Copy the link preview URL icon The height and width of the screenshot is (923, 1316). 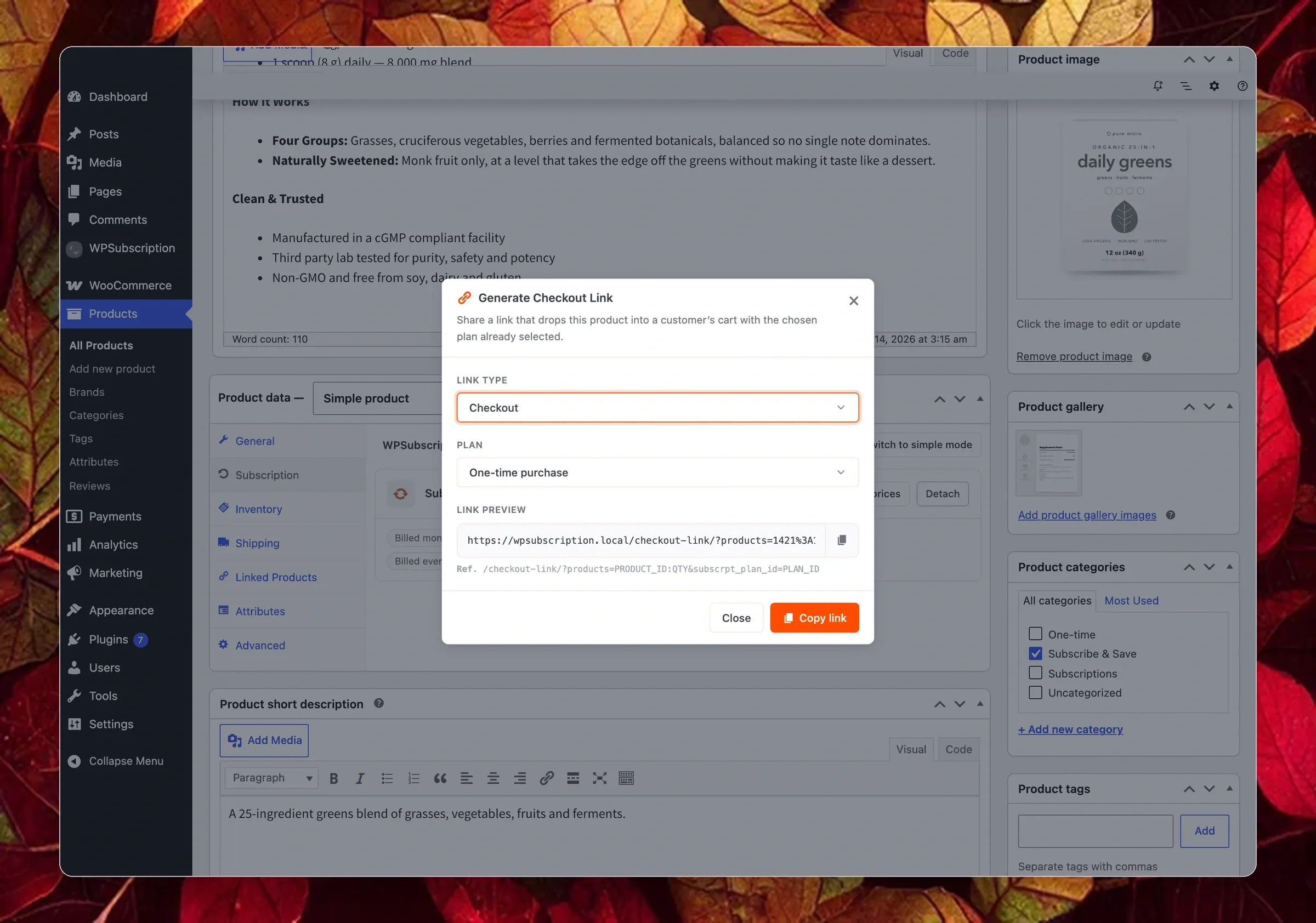click(841, 540)
